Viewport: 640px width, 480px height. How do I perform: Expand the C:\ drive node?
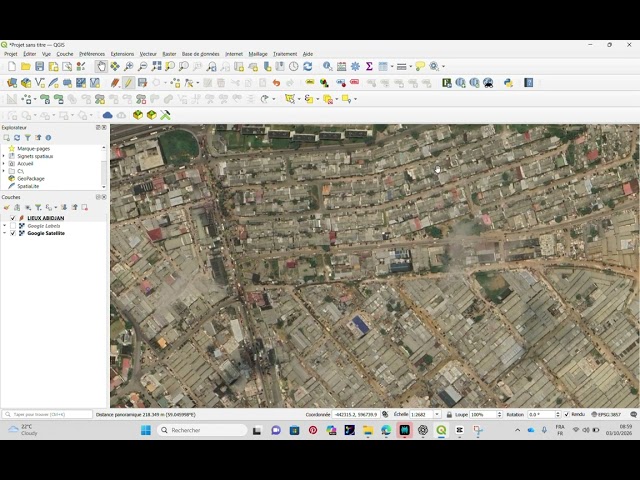coord(4,171)
